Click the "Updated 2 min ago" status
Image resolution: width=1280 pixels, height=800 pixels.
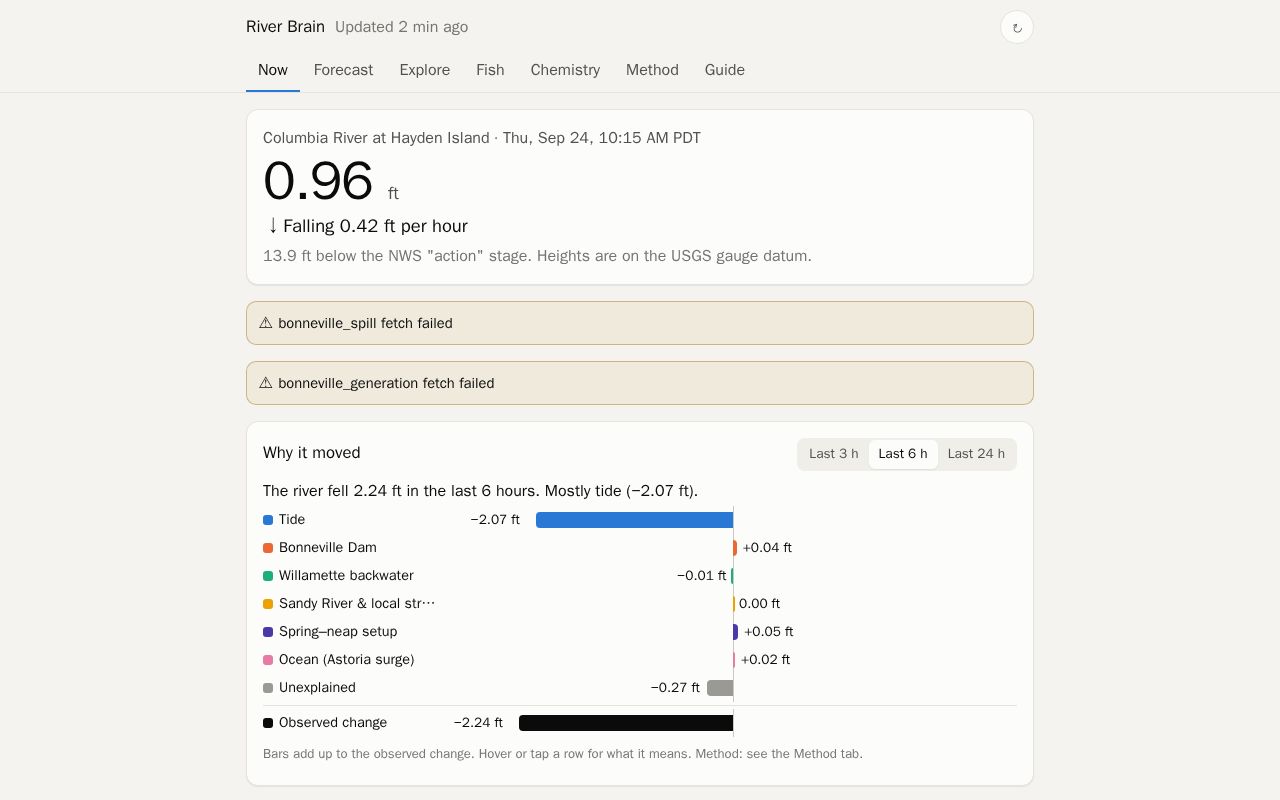click(x=401, y=27)
